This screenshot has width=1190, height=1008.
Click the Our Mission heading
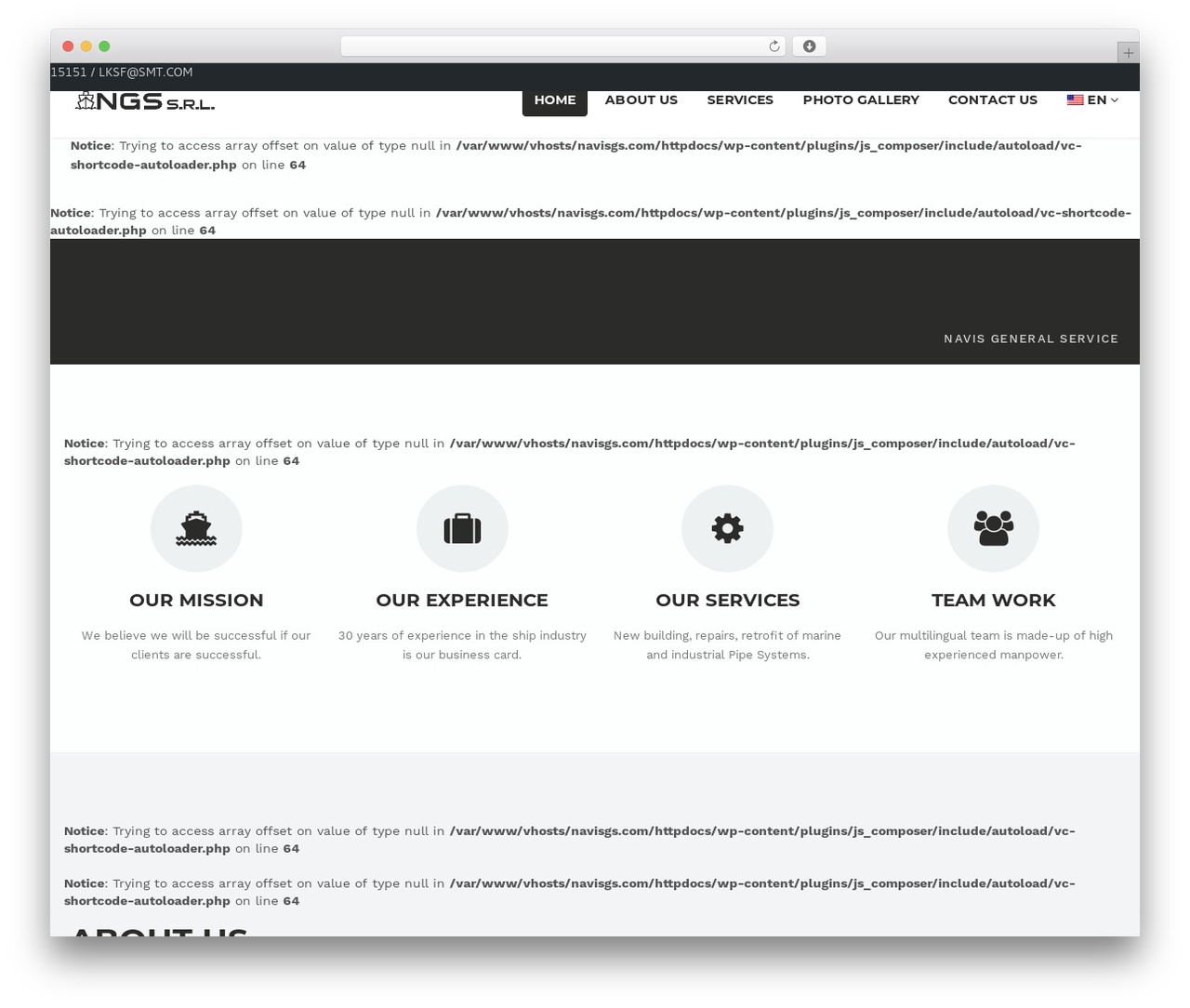coord(196,600)
